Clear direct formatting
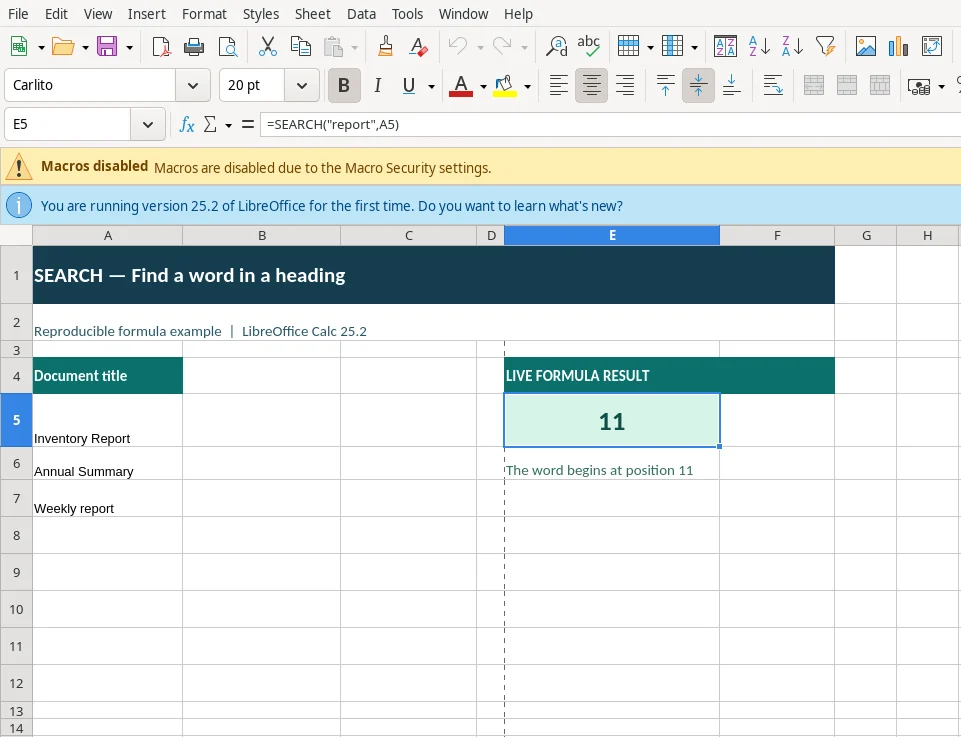This screenshot has width=961, height=737. [419, 47]
